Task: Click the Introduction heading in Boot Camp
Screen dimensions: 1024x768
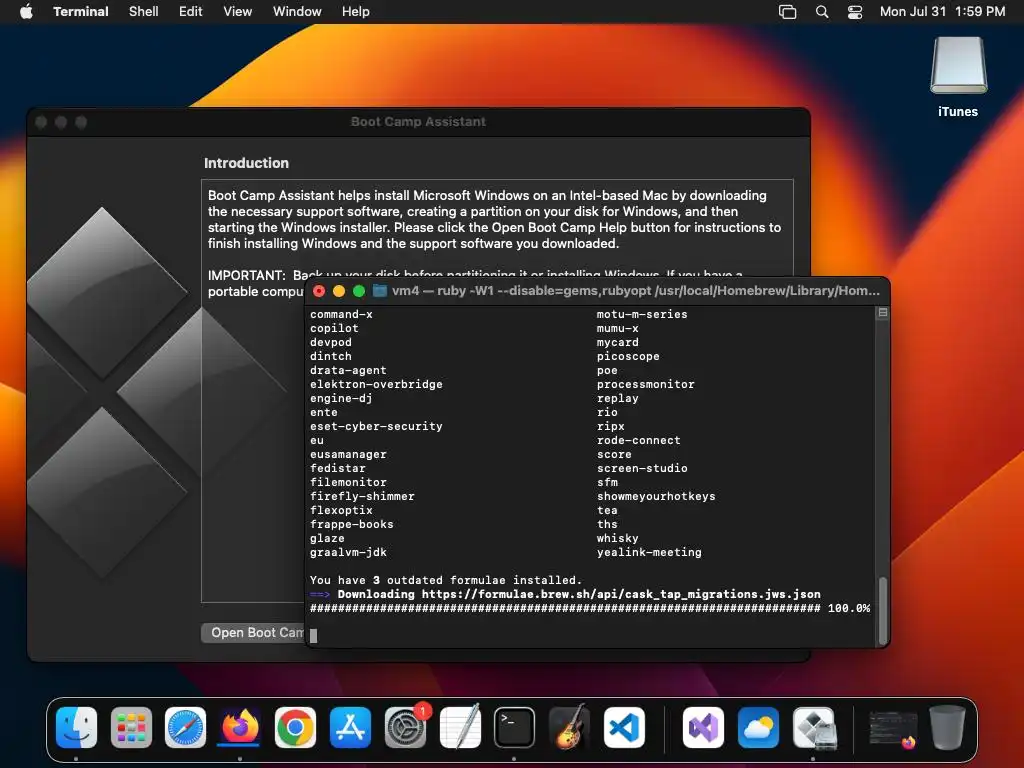Action: [x=246, y=163]
